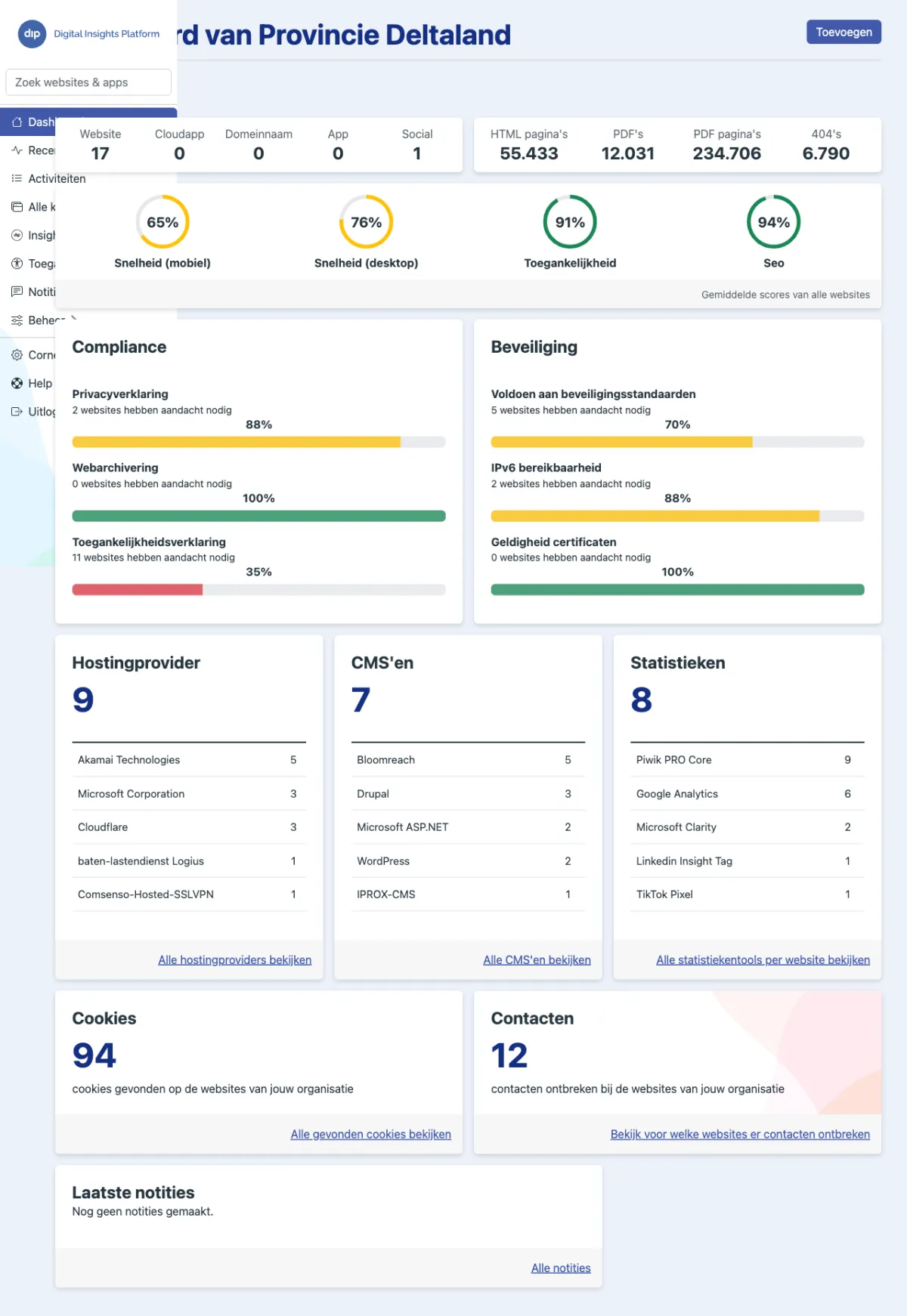
Task: Click the Contacten count 12
Action: tap(509, 1055)
